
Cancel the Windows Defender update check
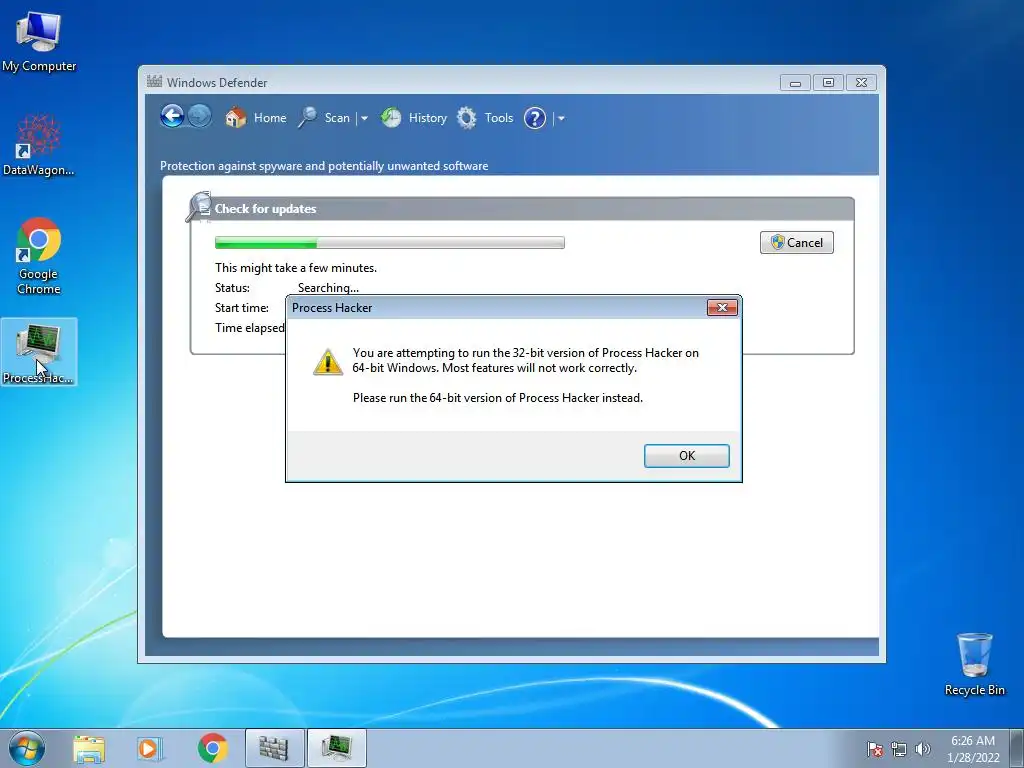click(x=796, y=242)
